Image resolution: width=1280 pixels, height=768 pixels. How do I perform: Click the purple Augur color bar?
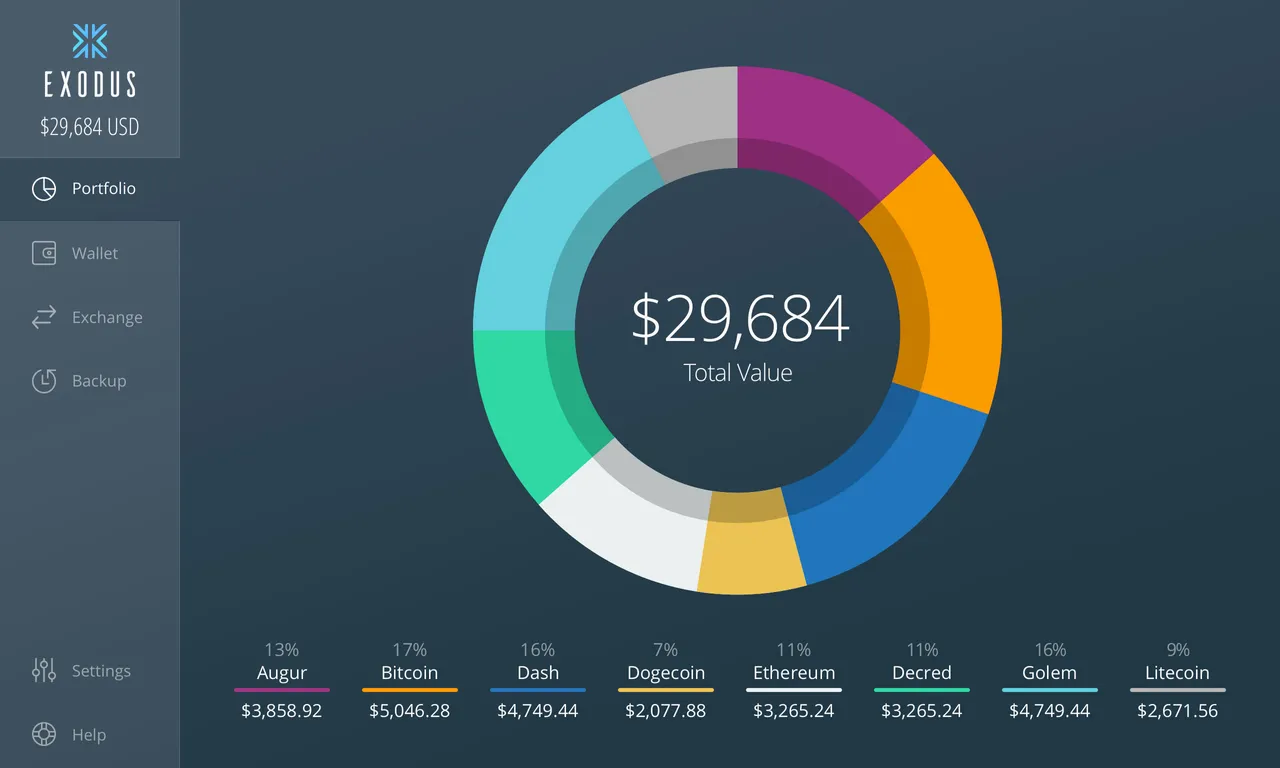tap(282, 690)
